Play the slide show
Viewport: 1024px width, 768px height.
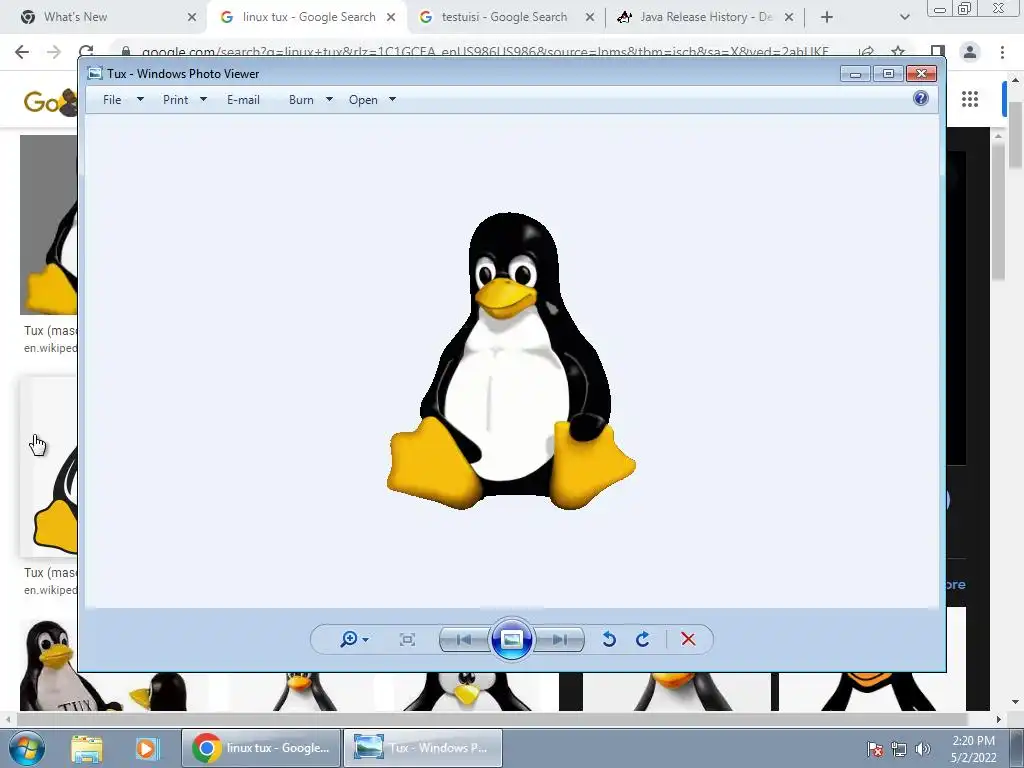coord(511,639)
